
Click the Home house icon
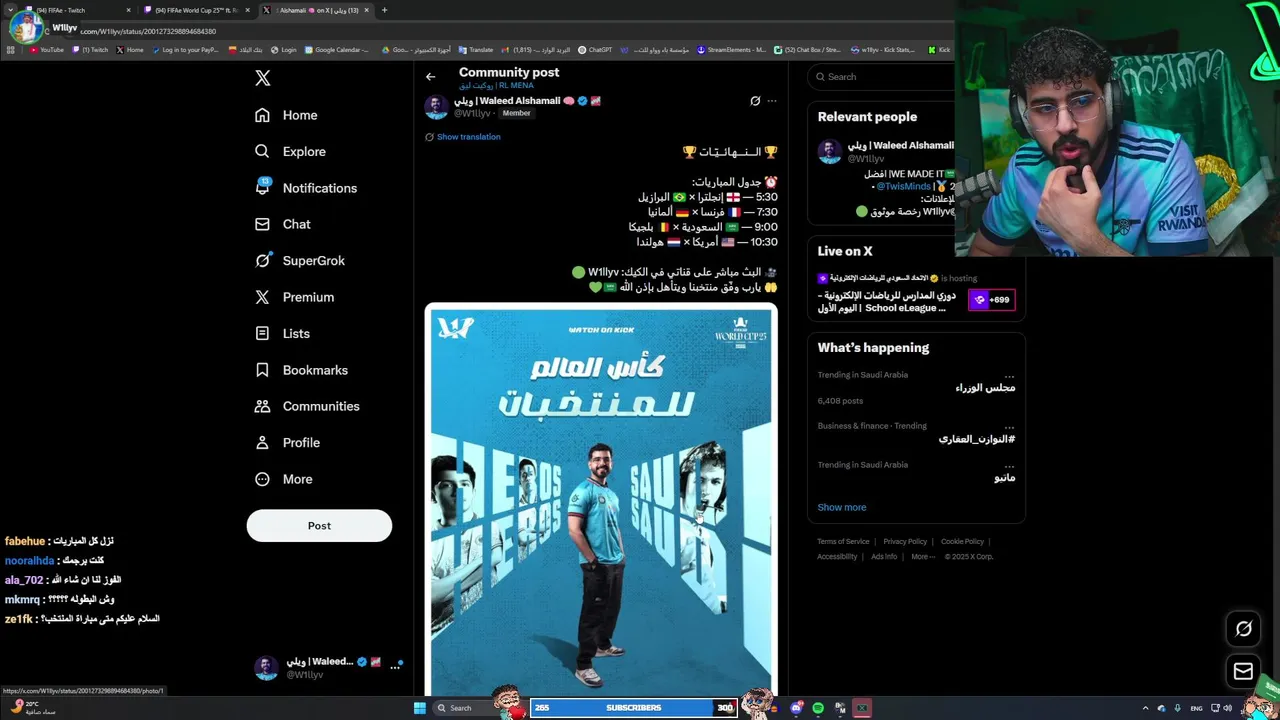tap(262, 115)
